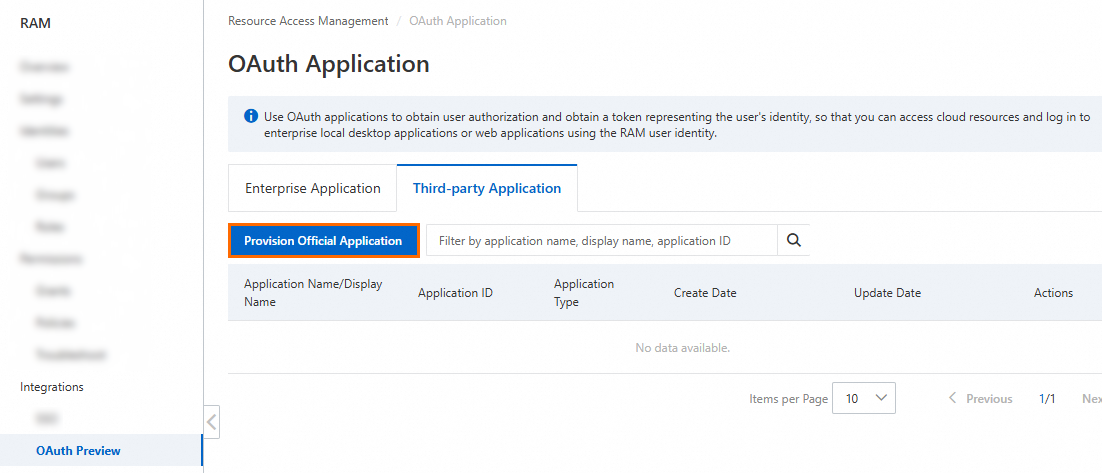Collapse the left sidebar with arrow handle
The height and width of the screenshot is (473, 1102).
coord(211,421)
